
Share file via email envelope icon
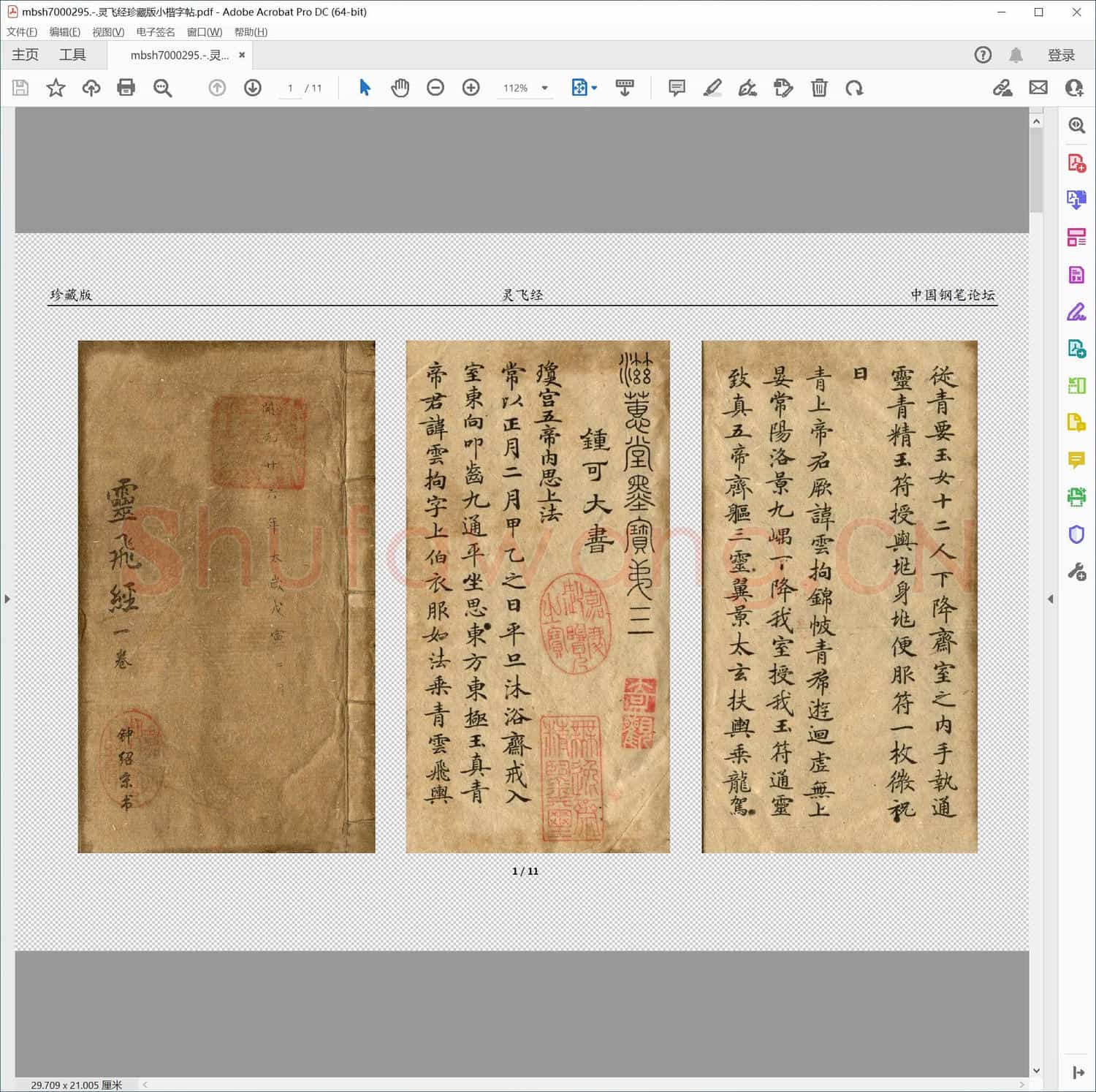(x=1038, y=88)
